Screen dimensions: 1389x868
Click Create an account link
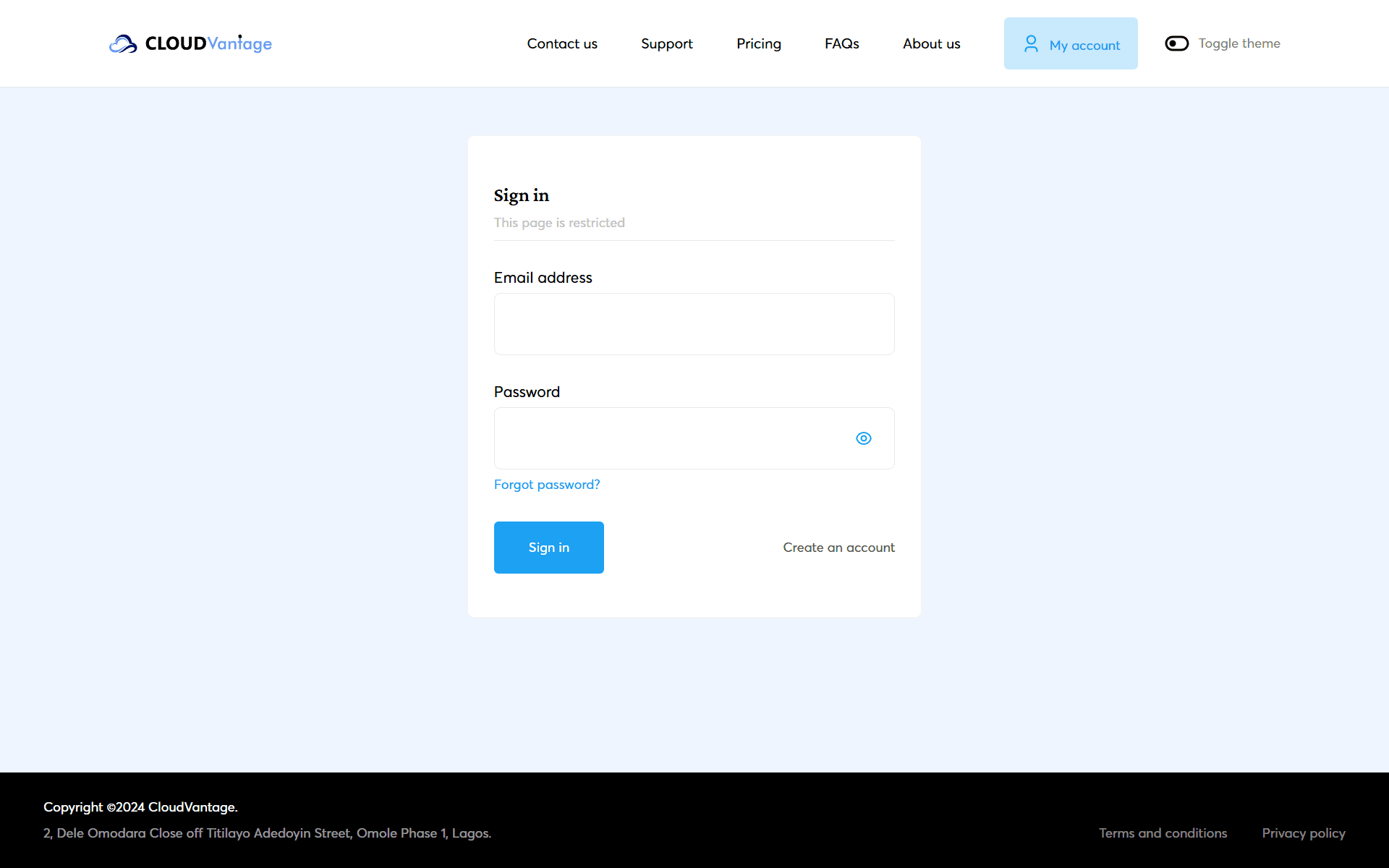point(838,548)
